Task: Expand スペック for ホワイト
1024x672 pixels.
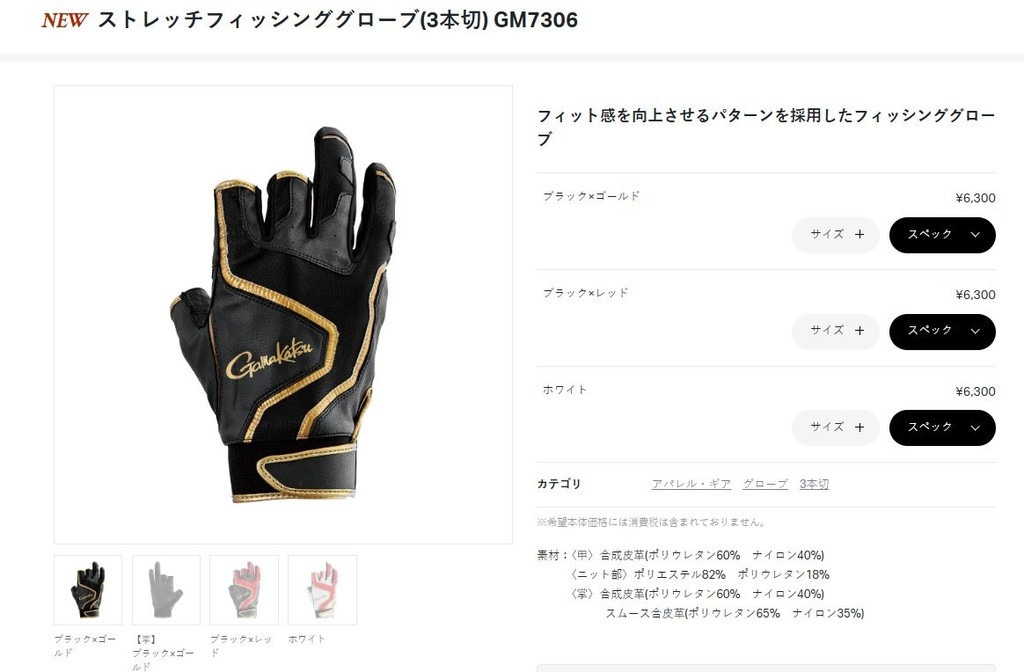Action: [942, 428]
